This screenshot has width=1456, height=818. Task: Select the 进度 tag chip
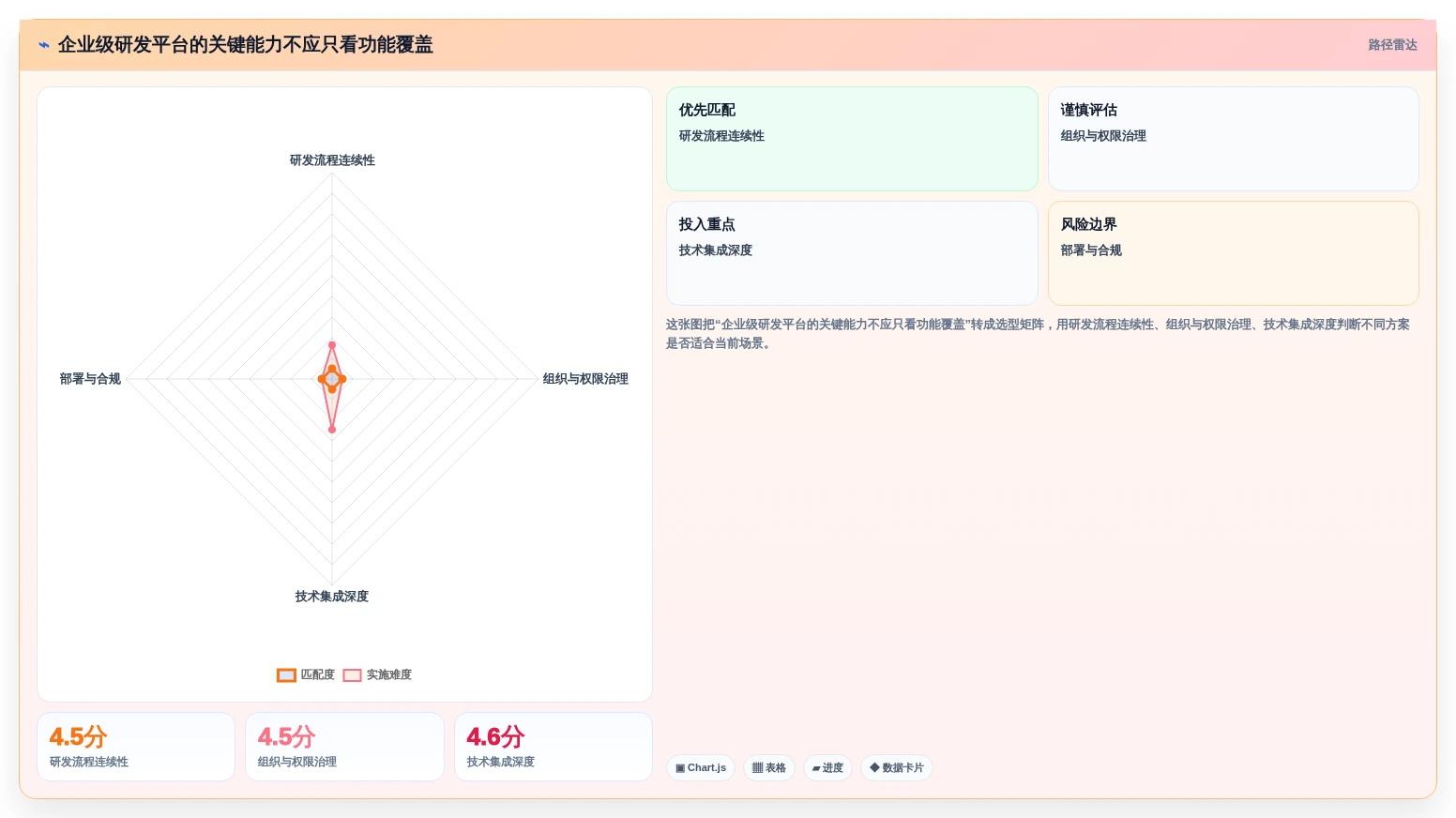coord(827,767)
